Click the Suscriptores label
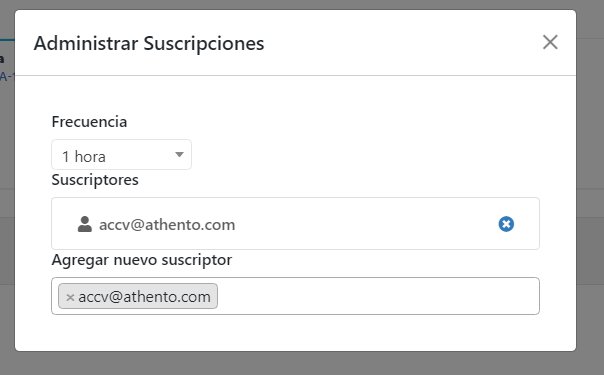Image resolution: width=604 pixels, height=375 pixels. click(95, 180)
